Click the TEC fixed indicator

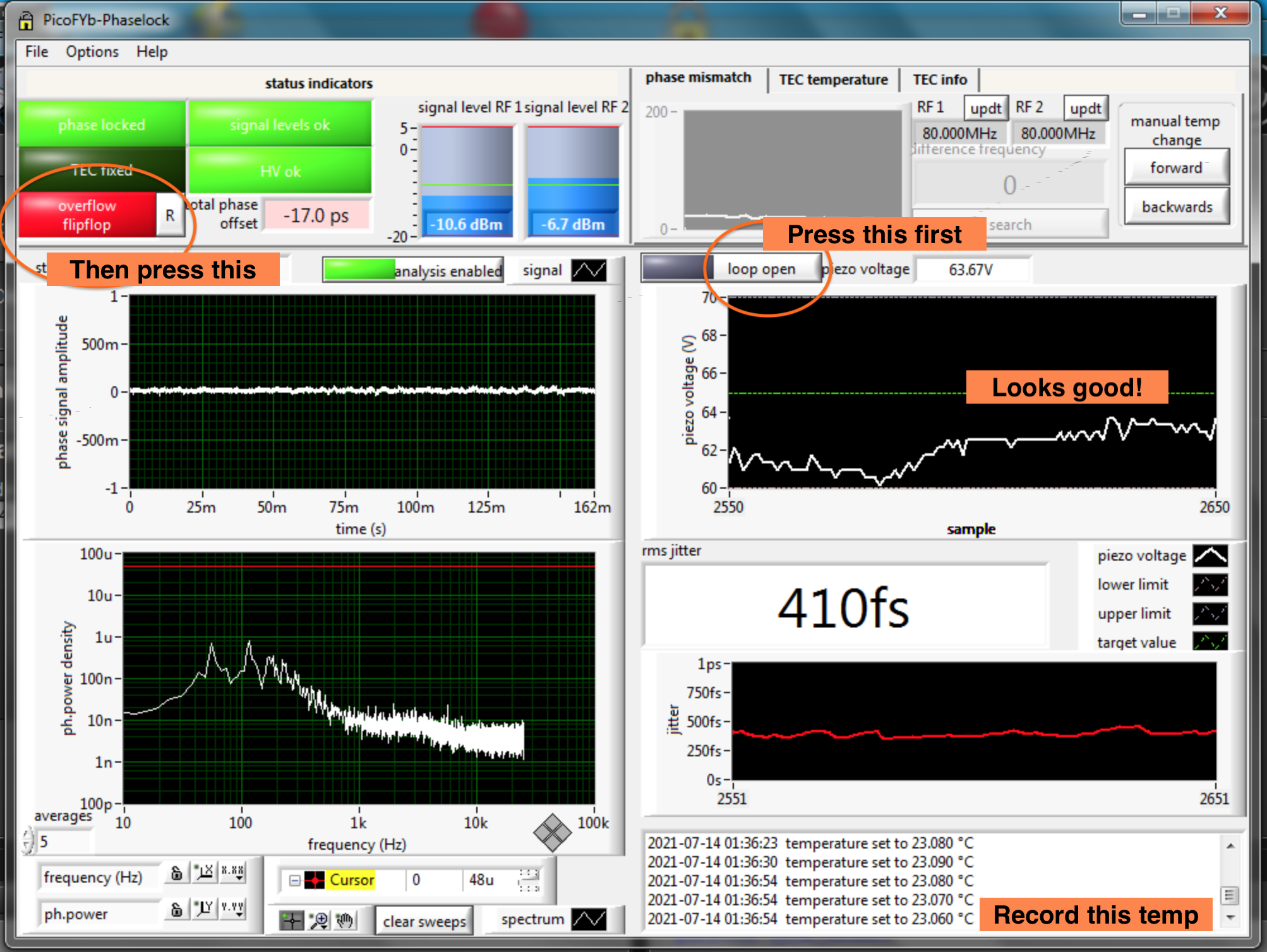pyautogui.click(x=102, y=170)
